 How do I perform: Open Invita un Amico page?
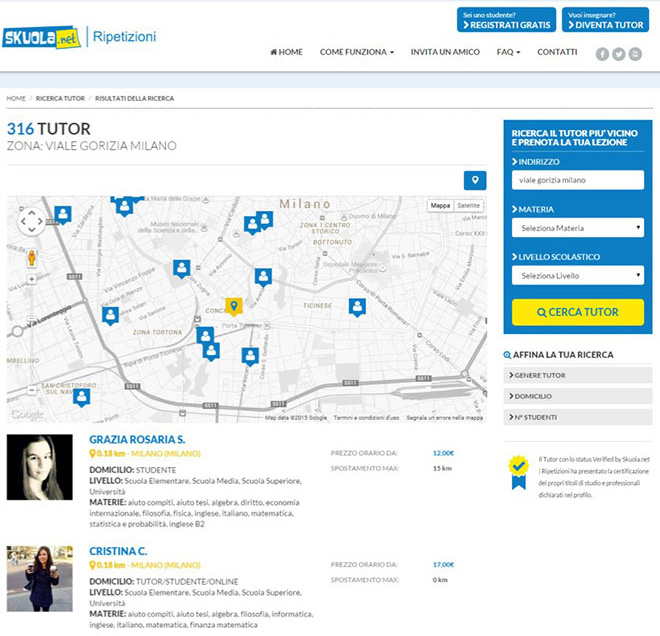tap(445, 52)
